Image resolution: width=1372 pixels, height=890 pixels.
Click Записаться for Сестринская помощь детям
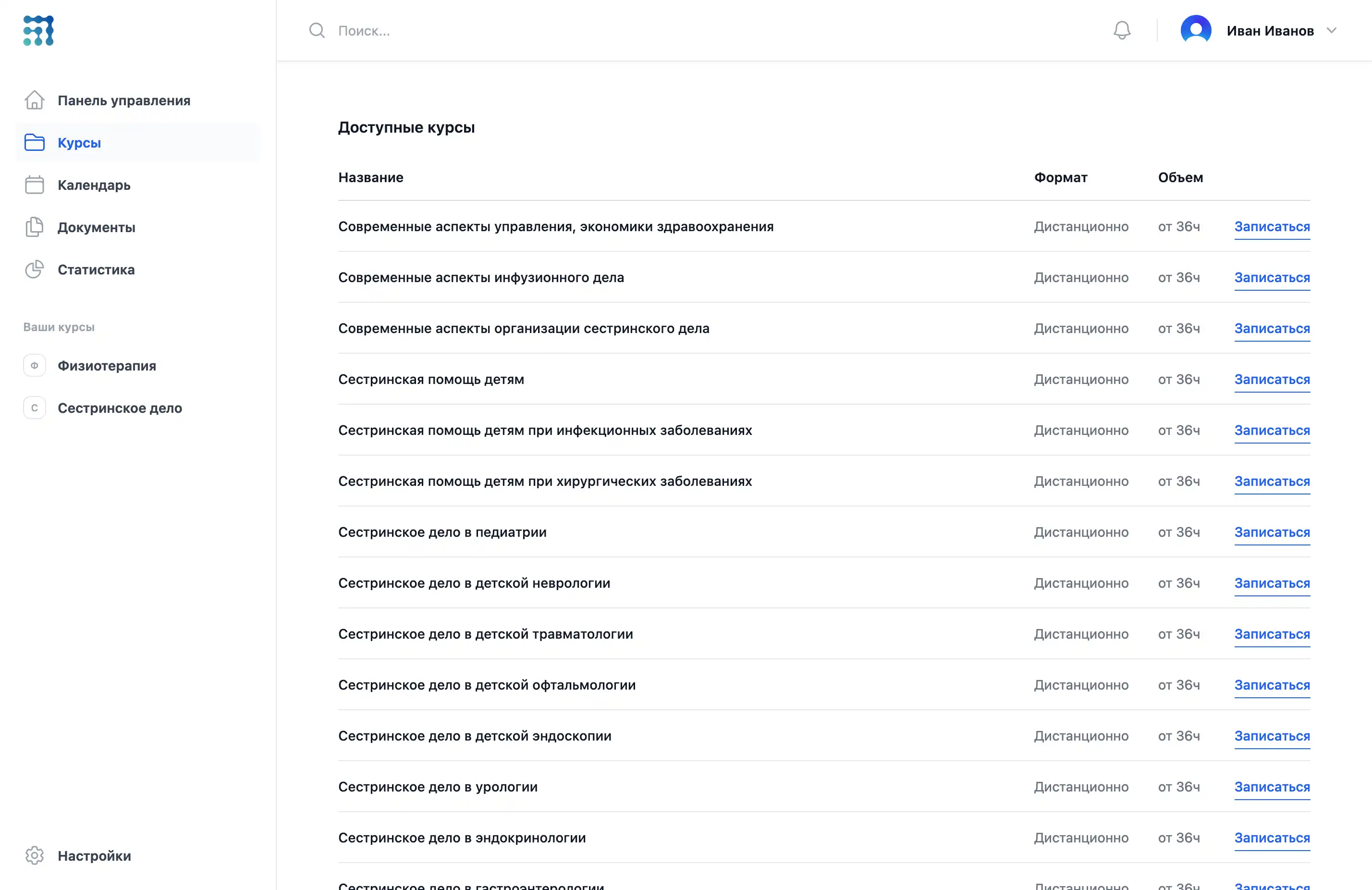point(1272,380)
